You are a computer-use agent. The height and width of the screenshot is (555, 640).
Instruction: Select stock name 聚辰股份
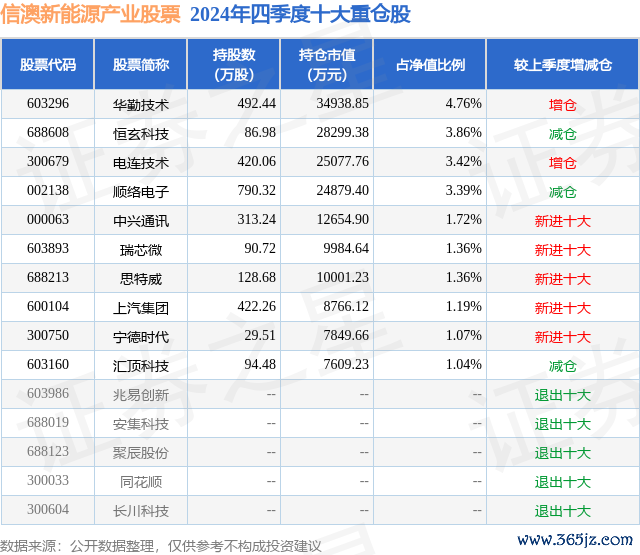point(141,453)
